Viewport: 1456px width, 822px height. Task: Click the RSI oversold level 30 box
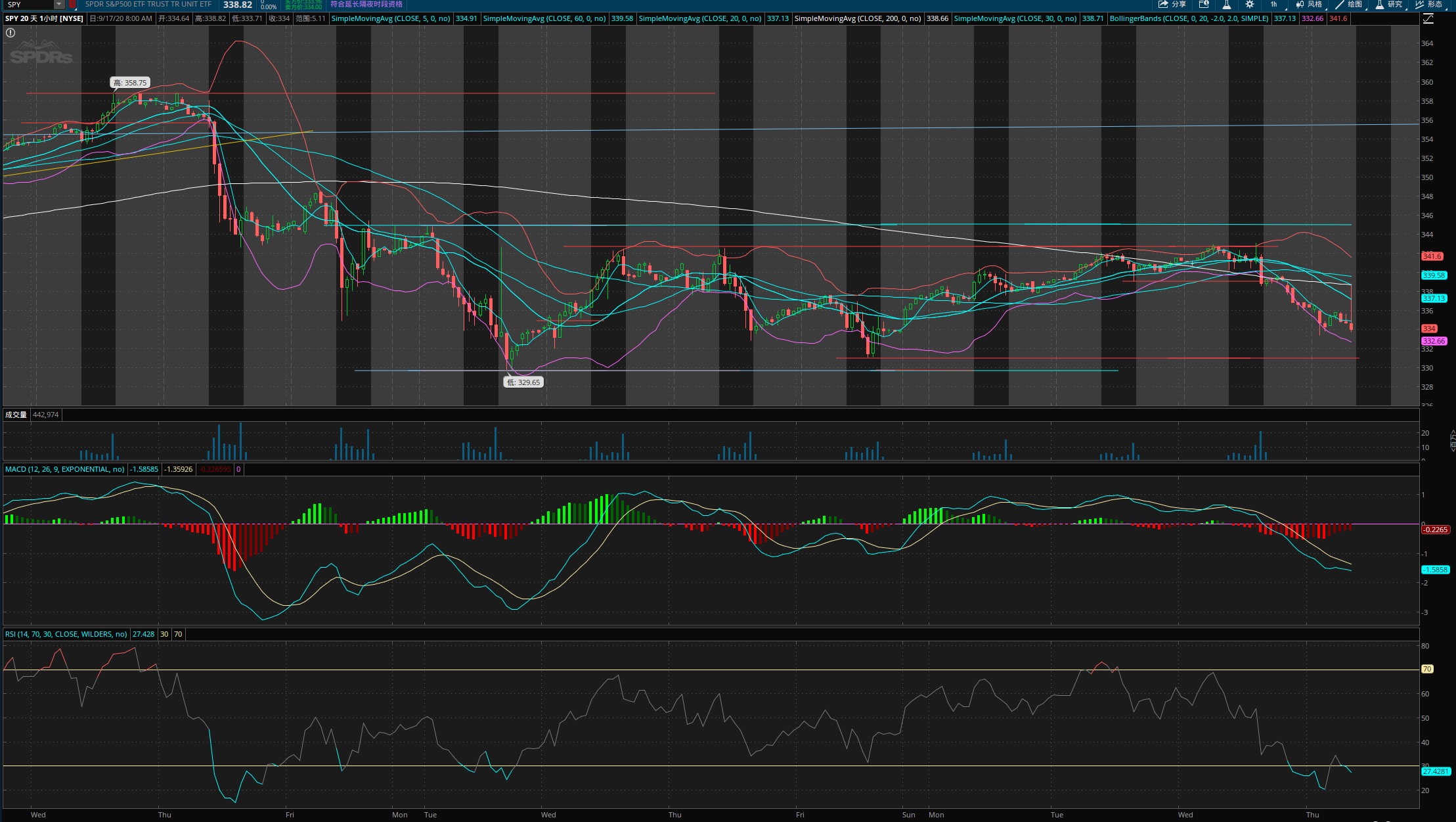point(164,634)
